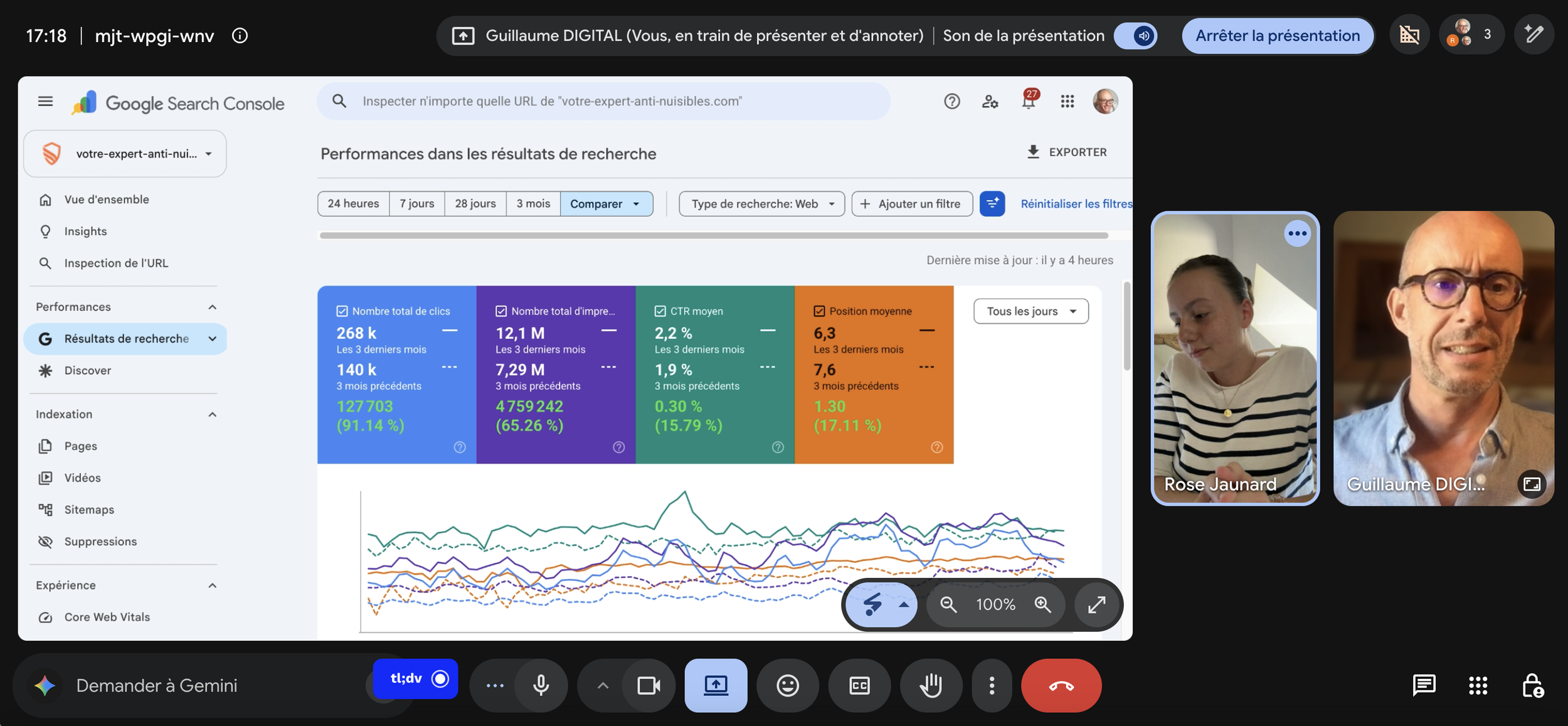Open the Tous les jours dropdown

coord(1031,311)
